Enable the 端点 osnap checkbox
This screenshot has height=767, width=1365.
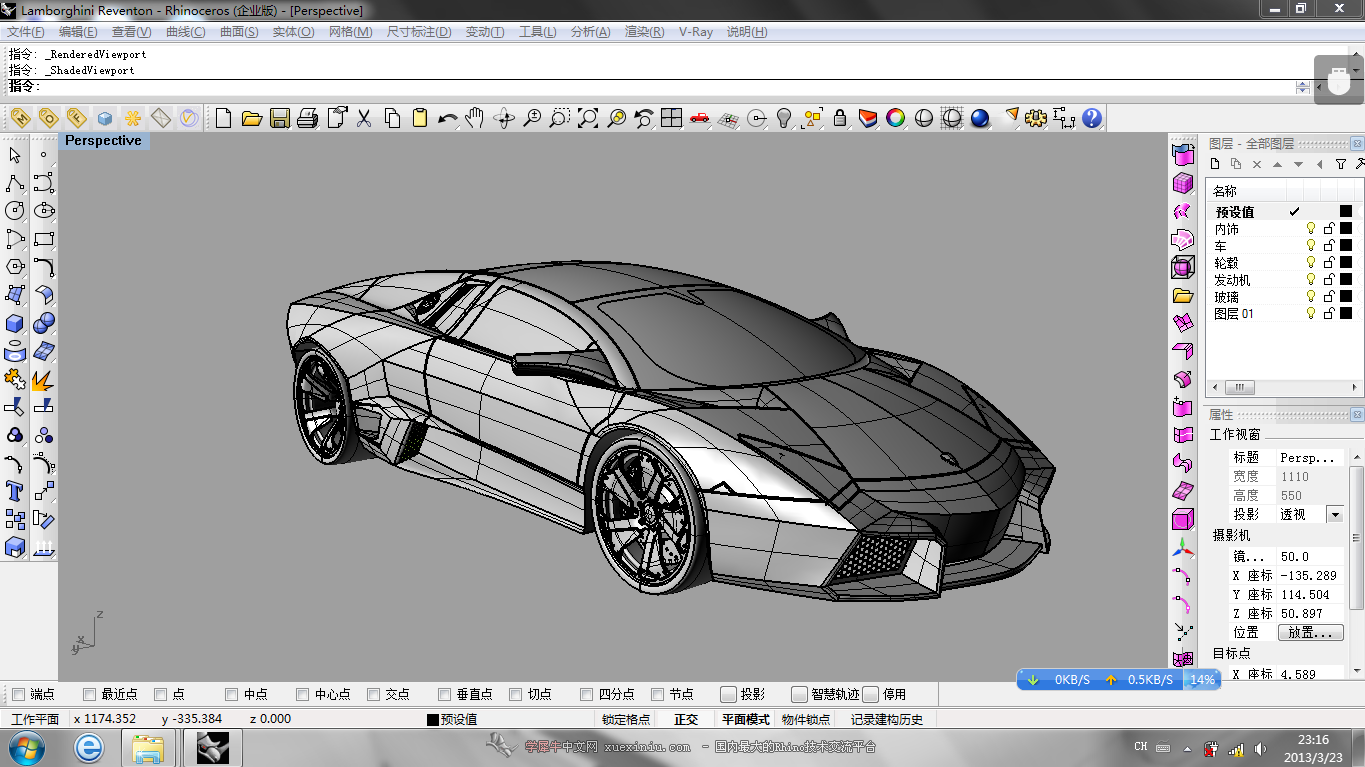pos(17,694)
